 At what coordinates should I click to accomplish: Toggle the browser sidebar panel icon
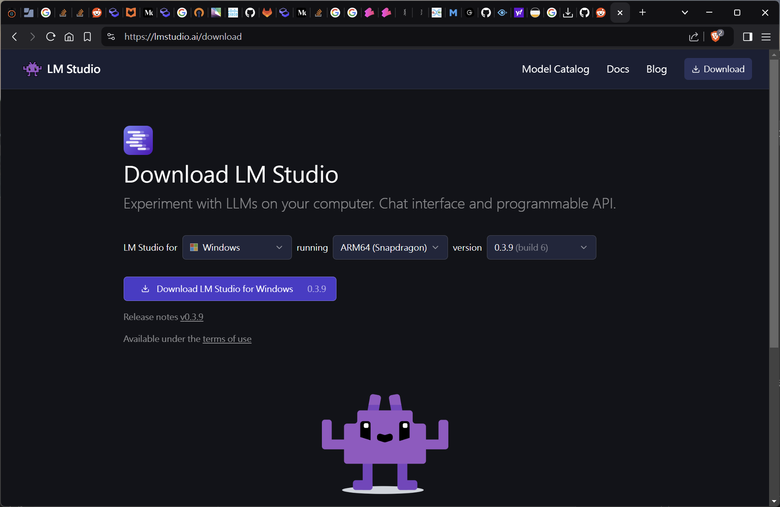point(747,37)
